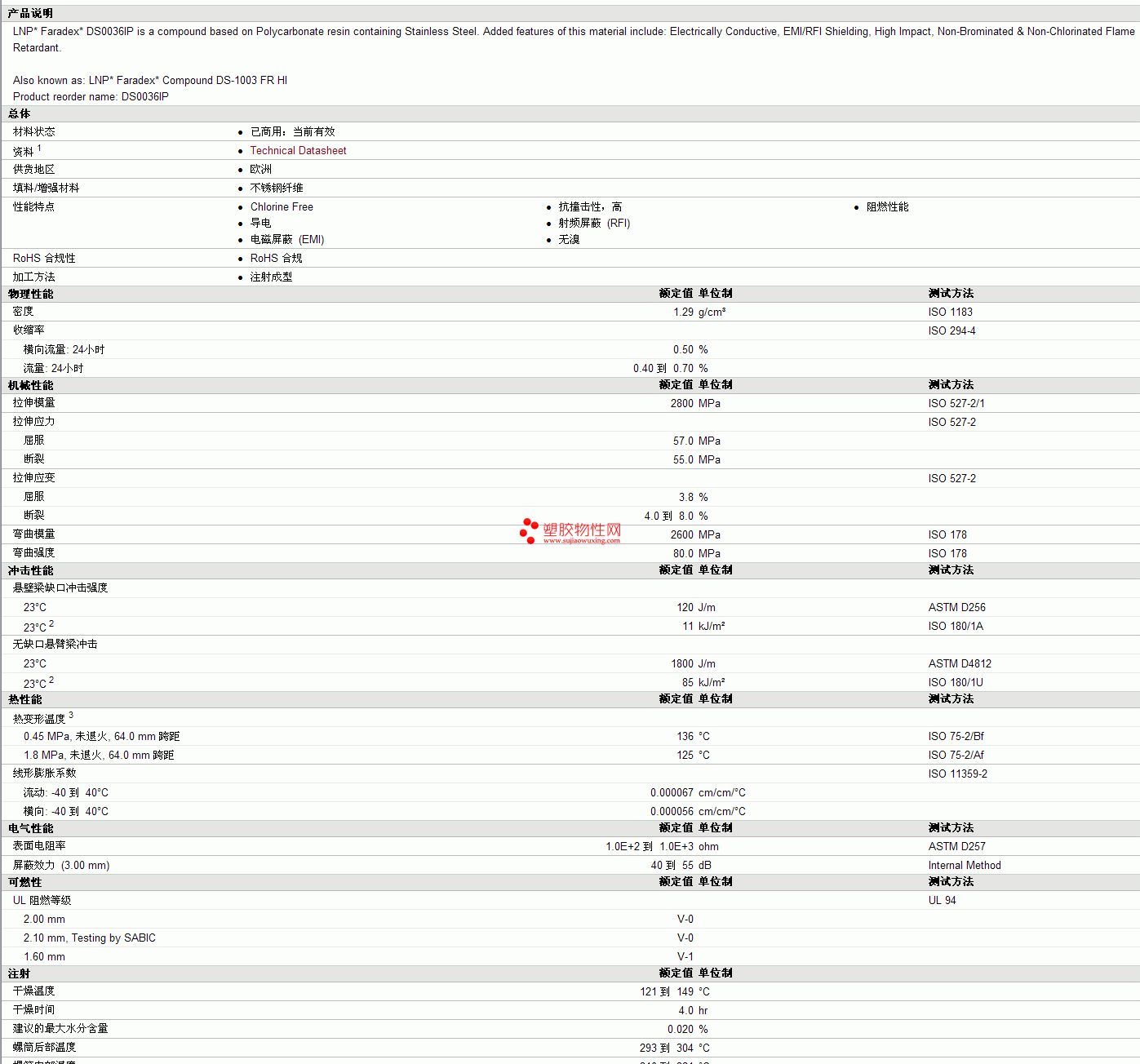Click the ISO 180/1U test method
The image size is (1140, 1064).
coord(956,683)
